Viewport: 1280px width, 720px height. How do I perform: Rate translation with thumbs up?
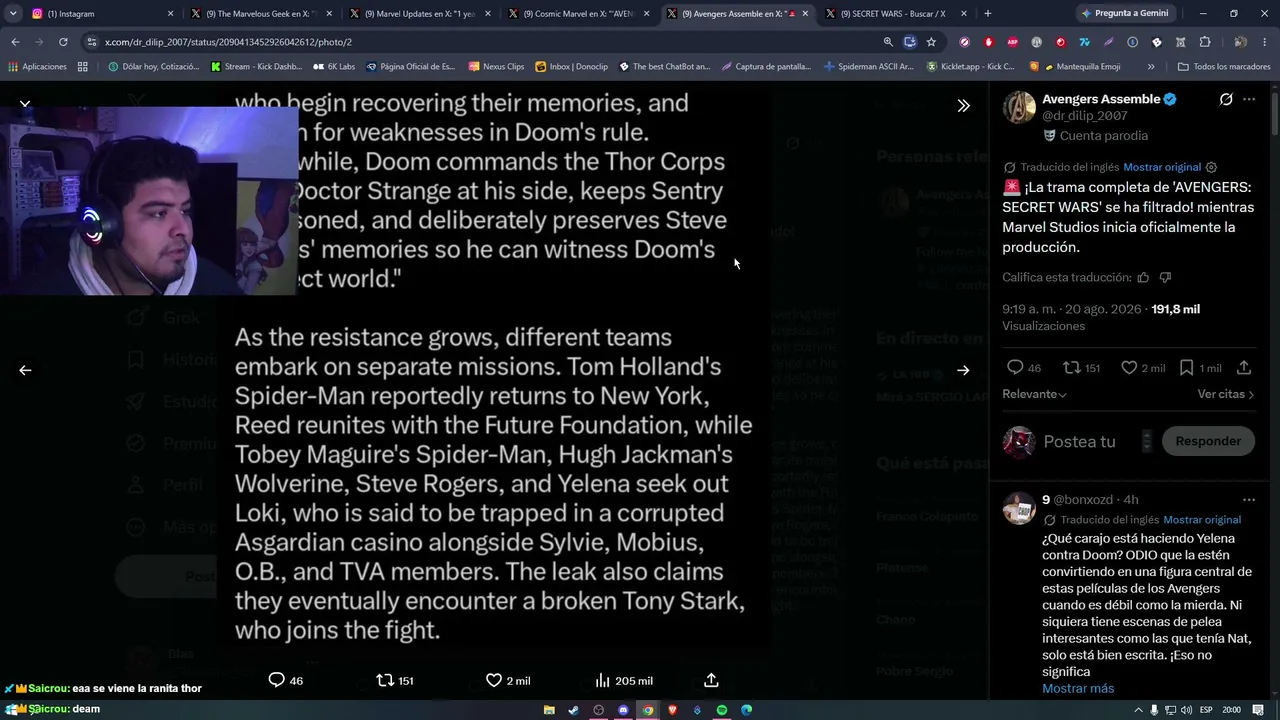coord(1143,277)
